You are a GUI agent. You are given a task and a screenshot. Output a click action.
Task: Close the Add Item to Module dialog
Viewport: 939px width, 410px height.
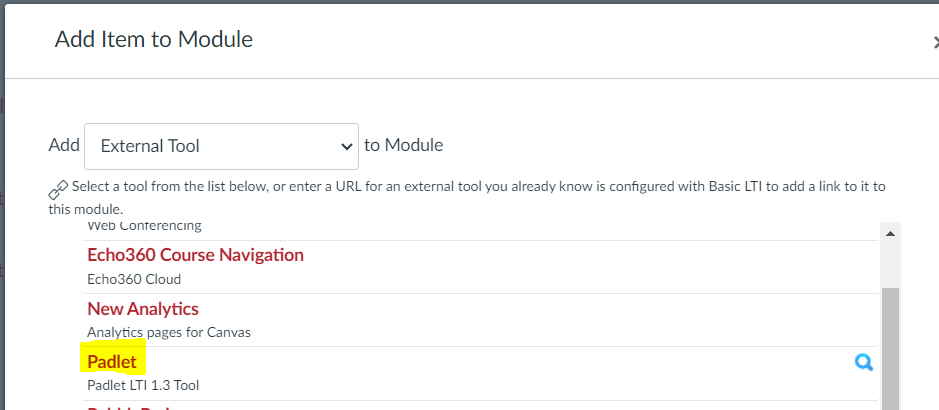(x=935, y=41)
